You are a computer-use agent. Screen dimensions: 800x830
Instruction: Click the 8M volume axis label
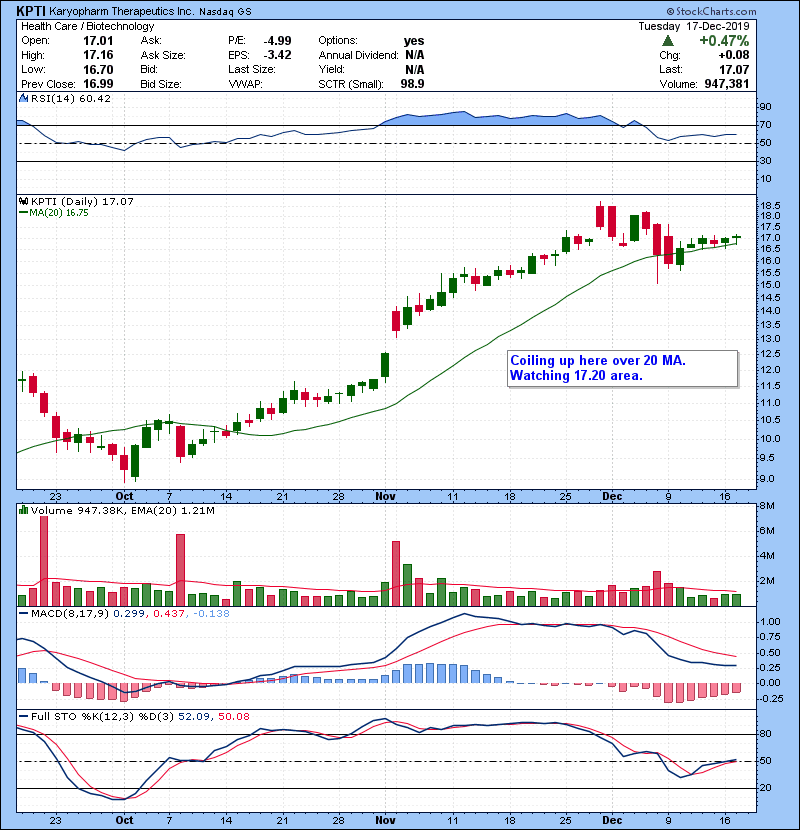tap(768, 506)
